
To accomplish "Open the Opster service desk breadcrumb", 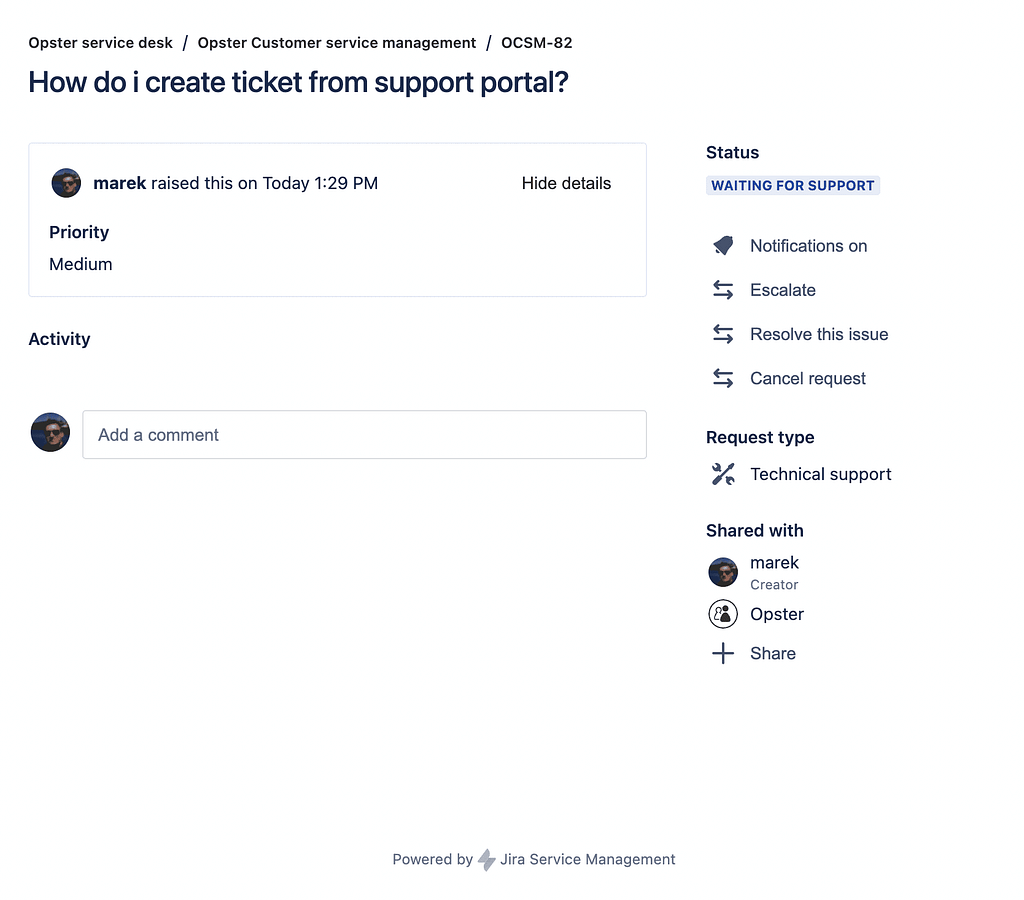I will coord(101,43).
